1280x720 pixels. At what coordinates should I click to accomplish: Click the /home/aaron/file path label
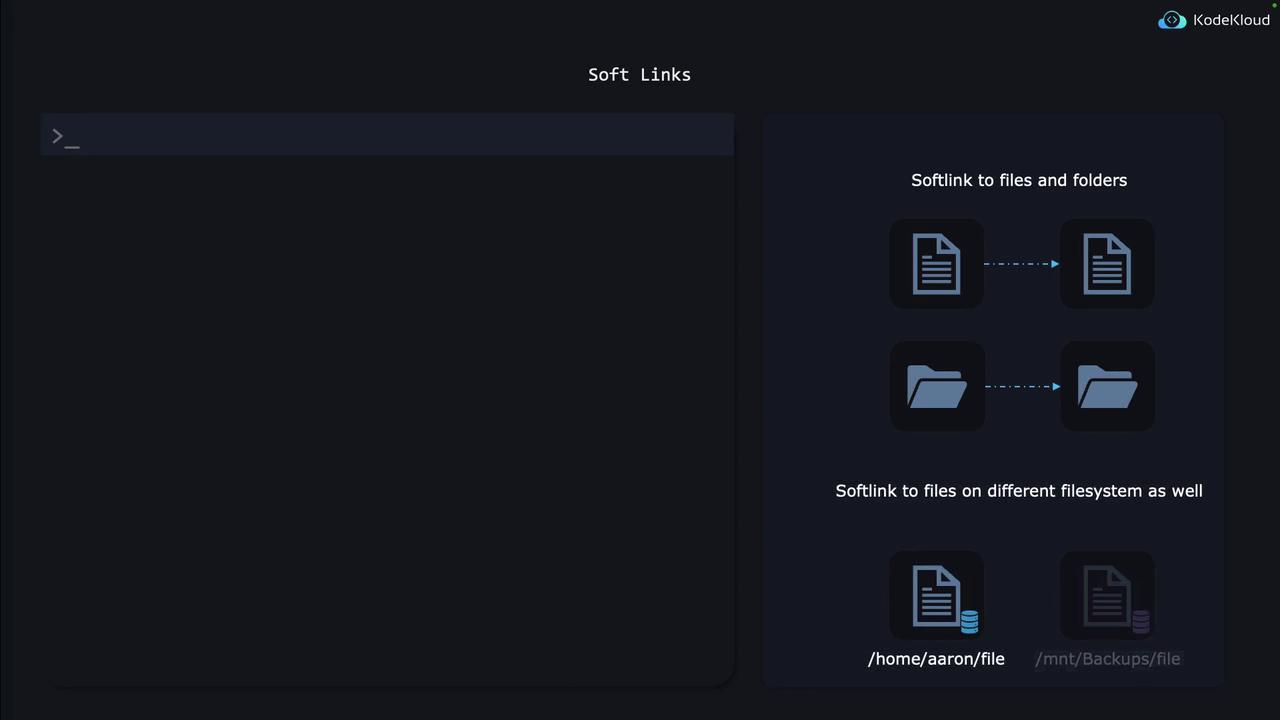[936, 659]
